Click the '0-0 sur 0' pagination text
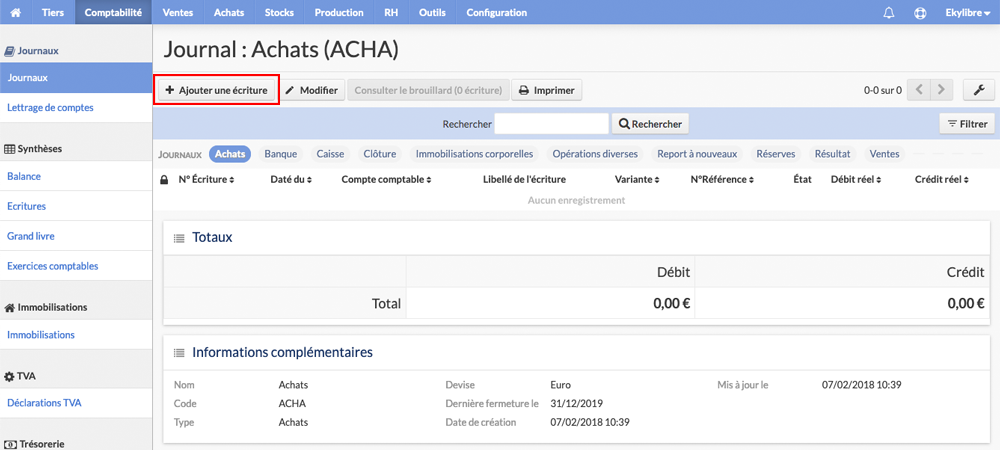1000x450 pixels. [883, 91]
